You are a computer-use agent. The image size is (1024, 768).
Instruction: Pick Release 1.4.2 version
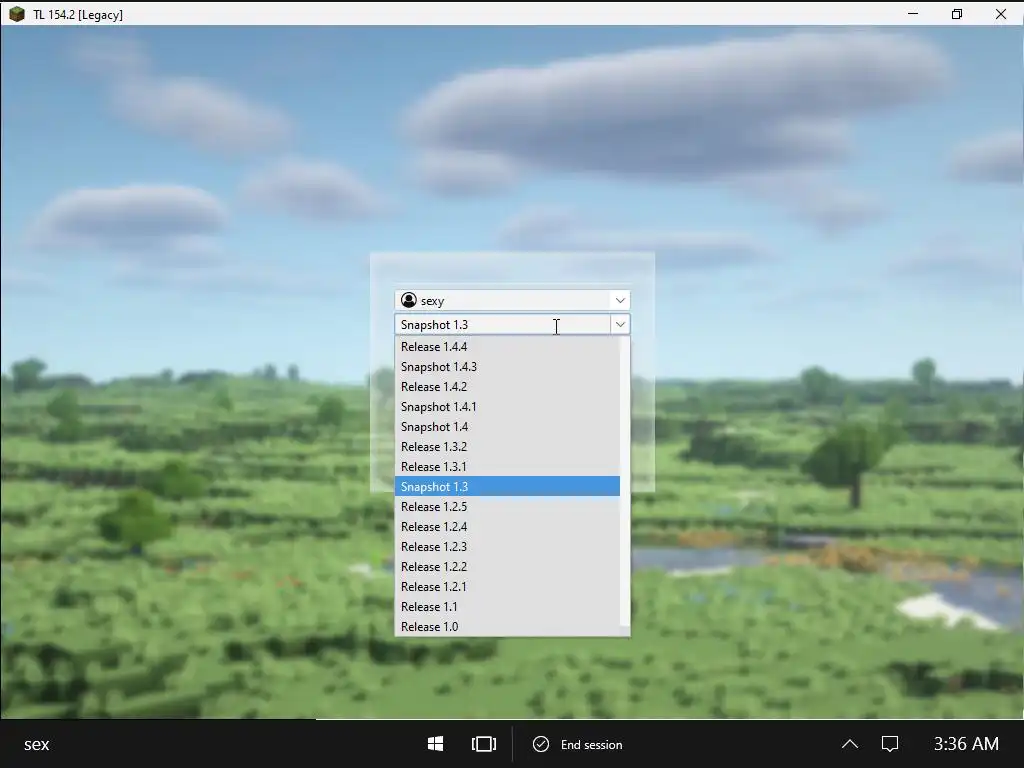tap(507, 387)
